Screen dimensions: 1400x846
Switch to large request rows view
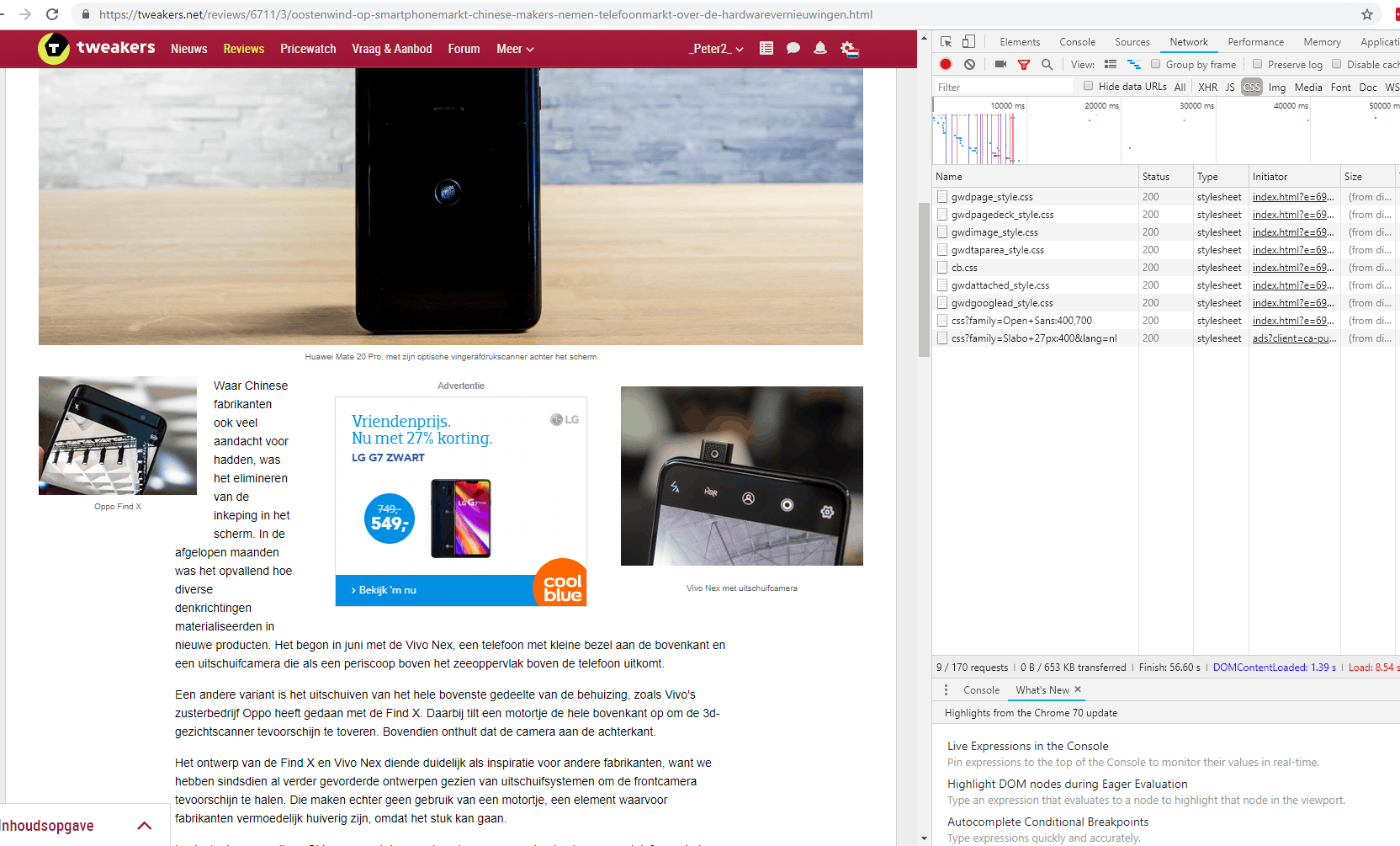[1111, 64]
